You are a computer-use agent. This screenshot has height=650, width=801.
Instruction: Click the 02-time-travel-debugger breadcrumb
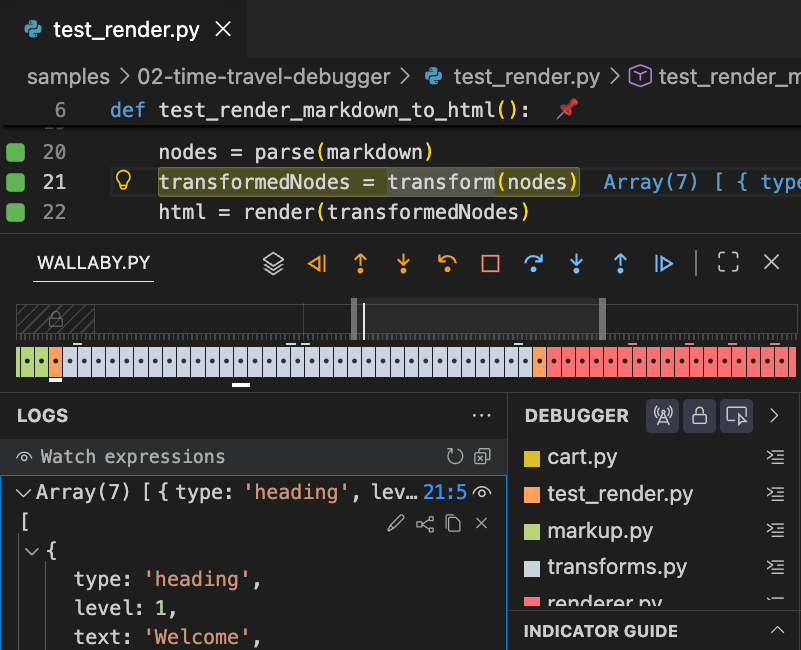pos(264,77)
